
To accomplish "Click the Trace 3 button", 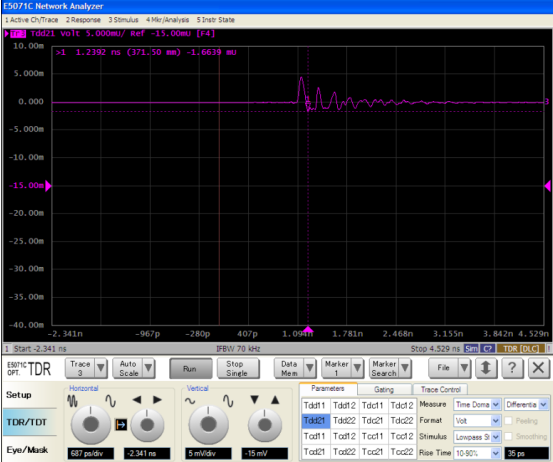I will pos(80,368).
